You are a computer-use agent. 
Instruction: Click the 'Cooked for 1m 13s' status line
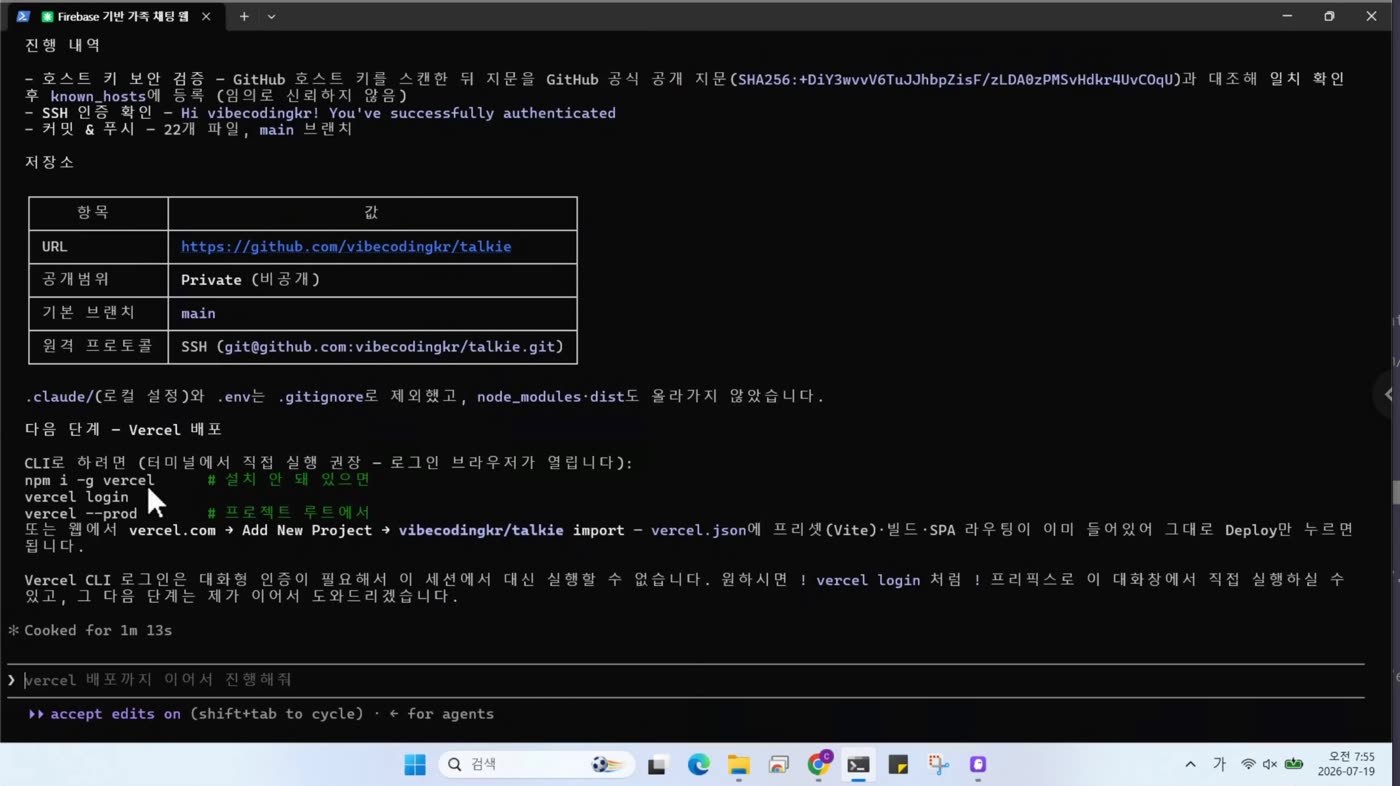pyautogui.click(x=98, y=631)
